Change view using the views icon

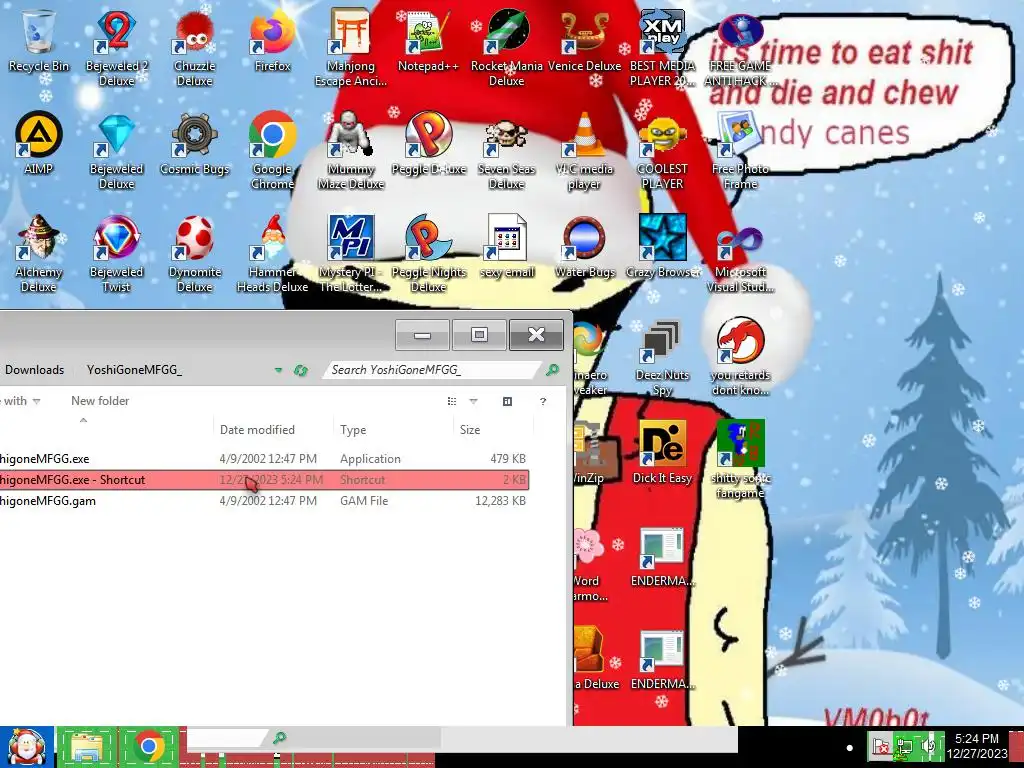coord(452,401)
